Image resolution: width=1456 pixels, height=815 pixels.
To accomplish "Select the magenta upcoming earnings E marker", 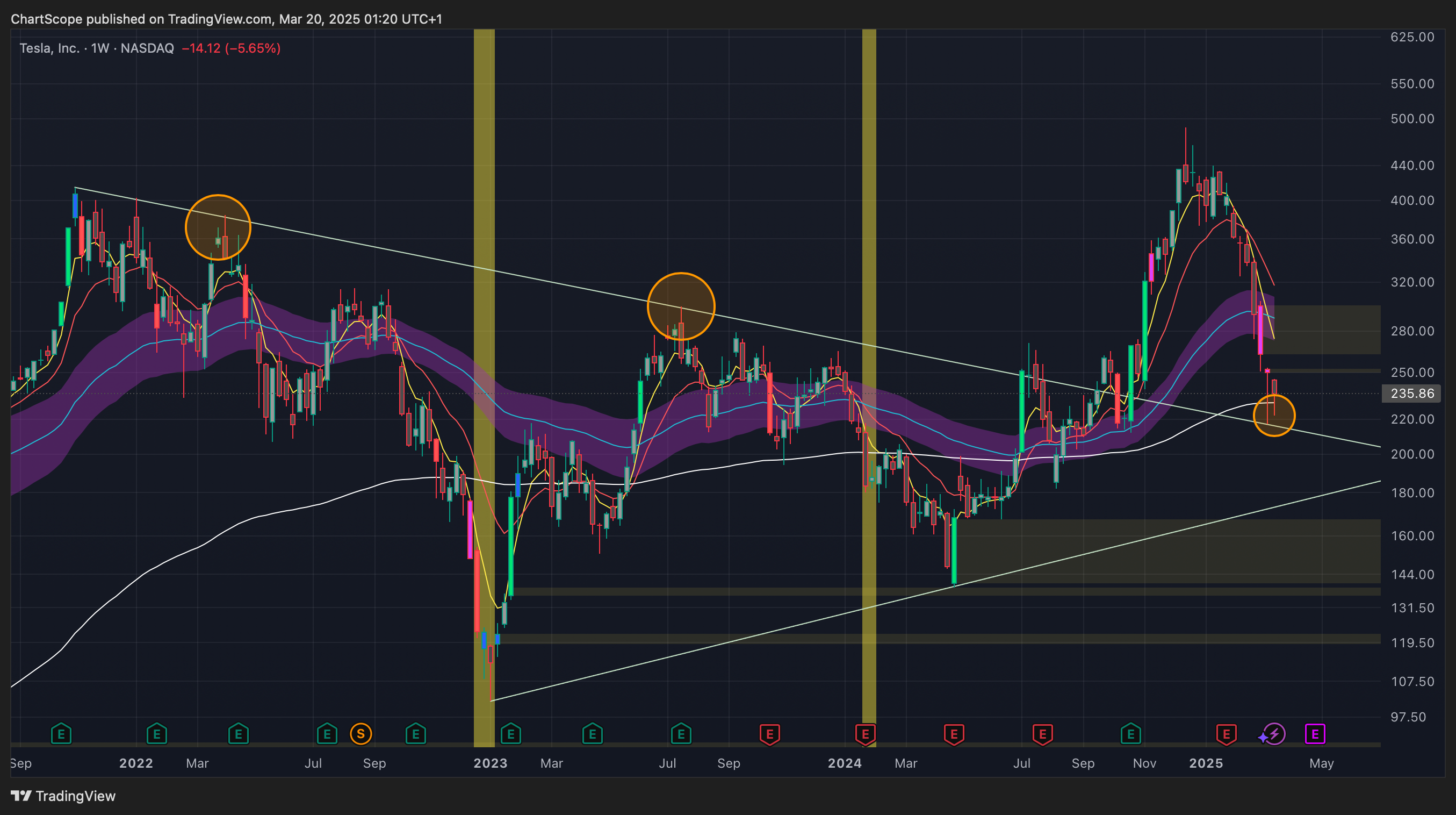I will [x=1315, y=734].
